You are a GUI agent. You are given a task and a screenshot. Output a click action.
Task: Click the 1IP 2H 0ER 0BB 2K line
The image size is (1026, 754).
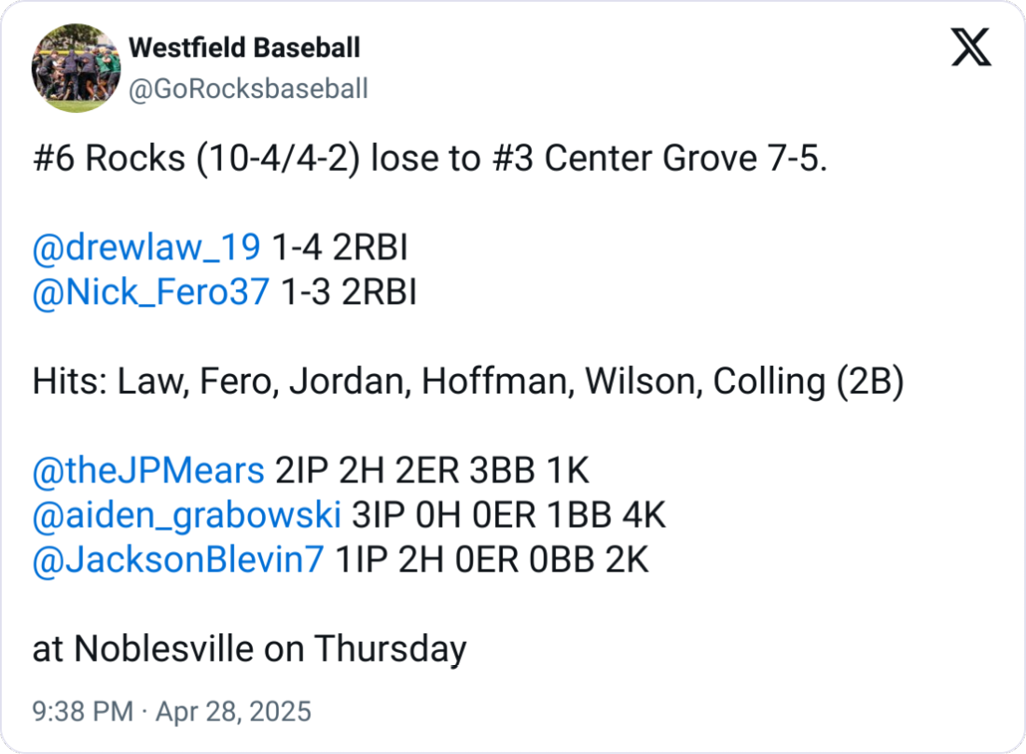point(492,560)
